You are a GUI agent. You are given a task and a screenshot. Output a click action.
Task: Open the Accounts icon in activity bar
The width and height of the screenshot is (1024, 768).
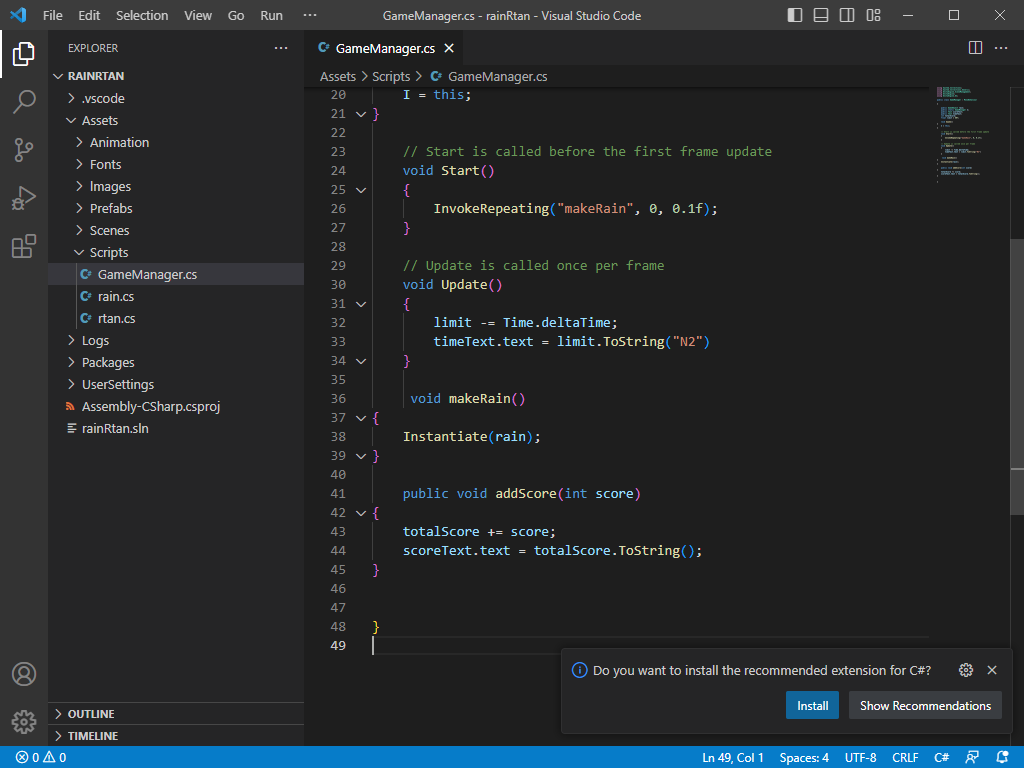[x=24, y=674]
